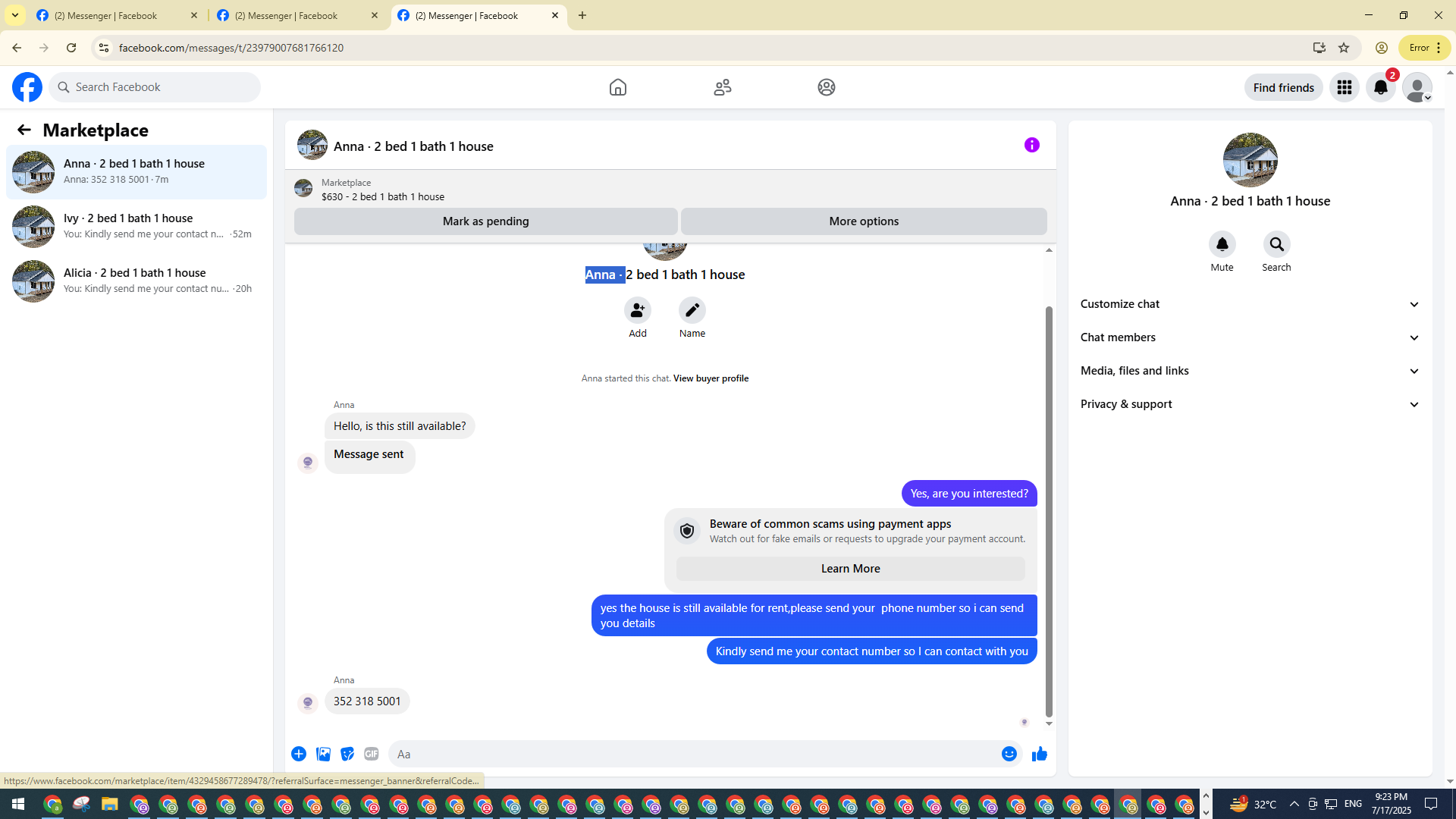Expand Privacy & support section
This screenshot has height=819, width=1456.
(1250, 404)
